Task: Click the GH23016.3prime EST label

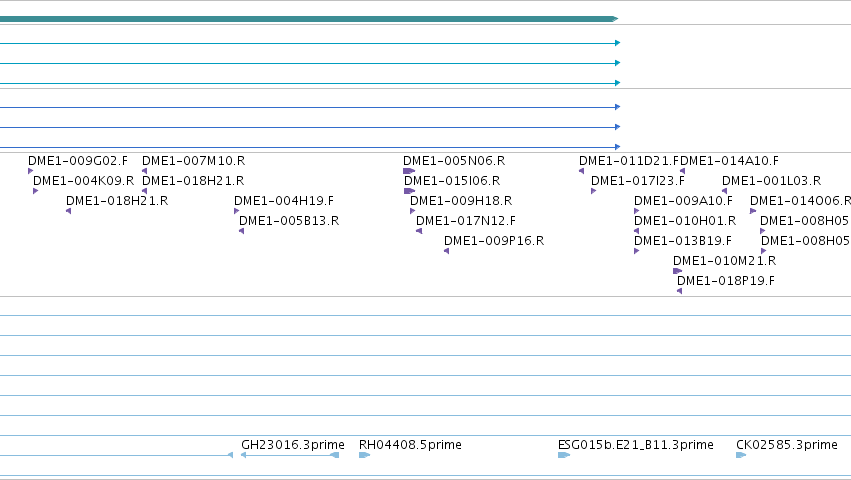Action: [293, 445]
